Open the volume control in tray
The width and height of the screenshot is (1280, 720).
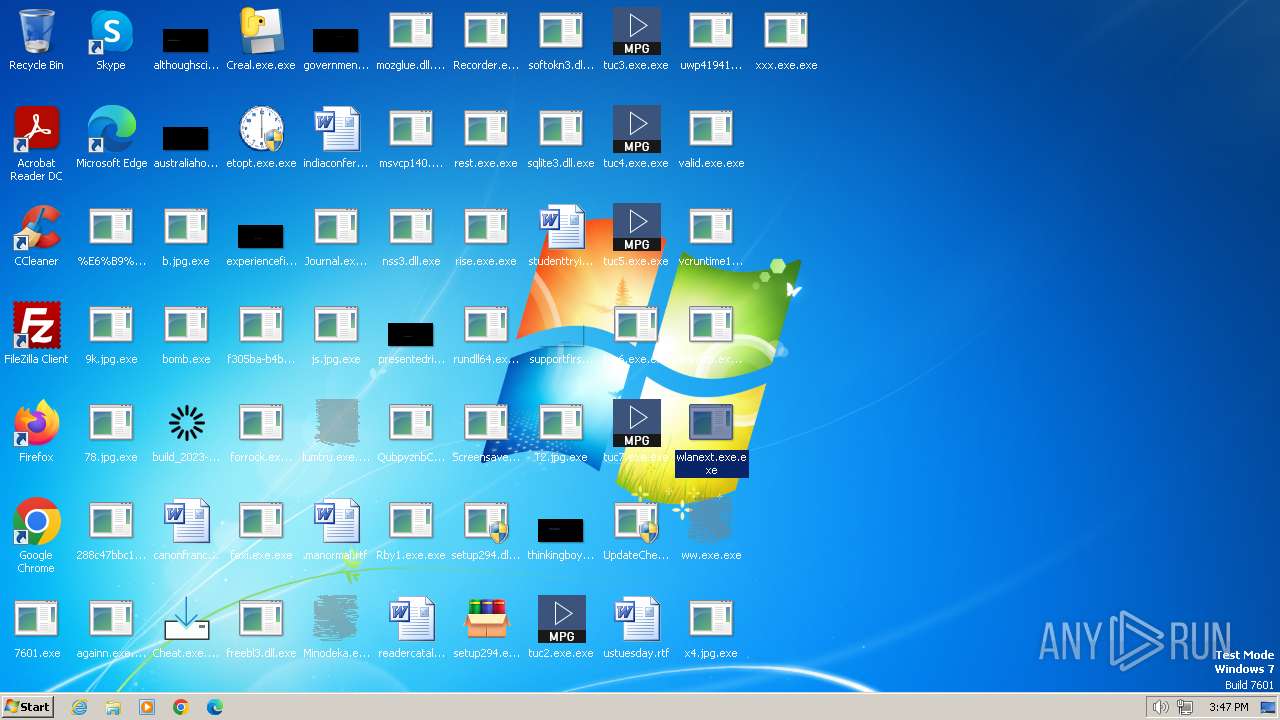(x=1160, y=707)
